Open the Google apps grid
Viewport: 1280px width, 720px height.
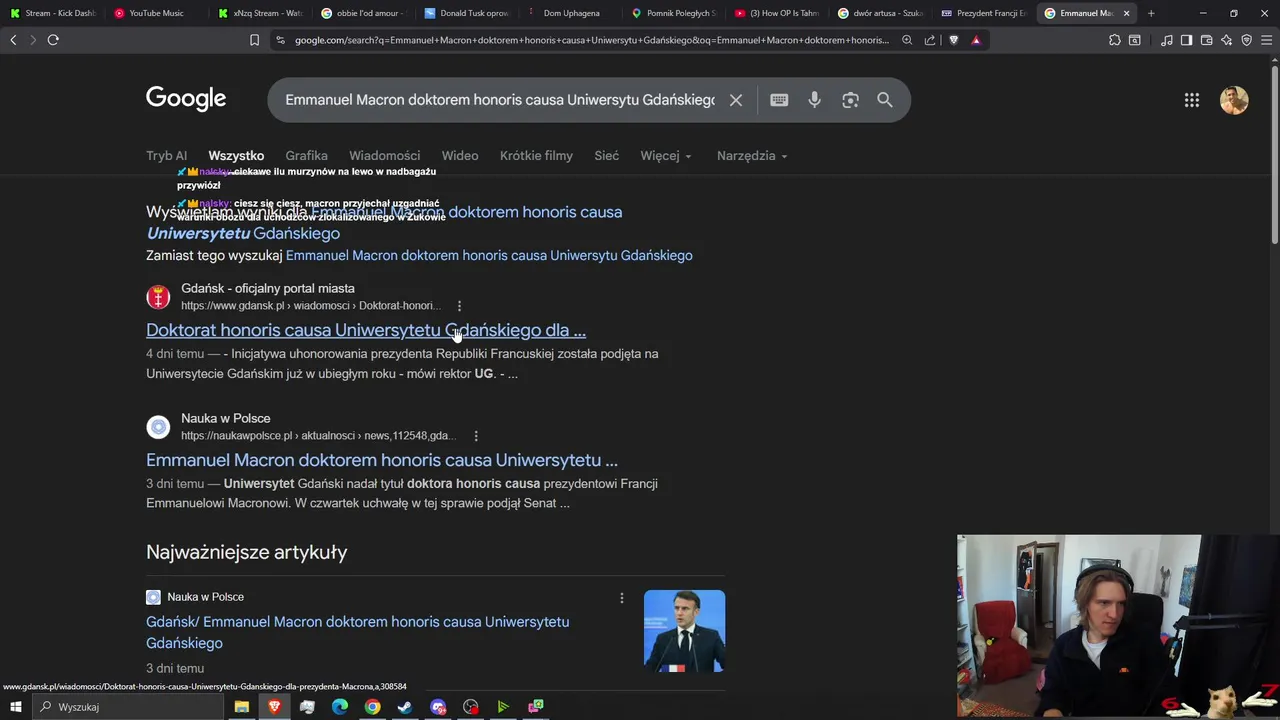coord(1192,100)
